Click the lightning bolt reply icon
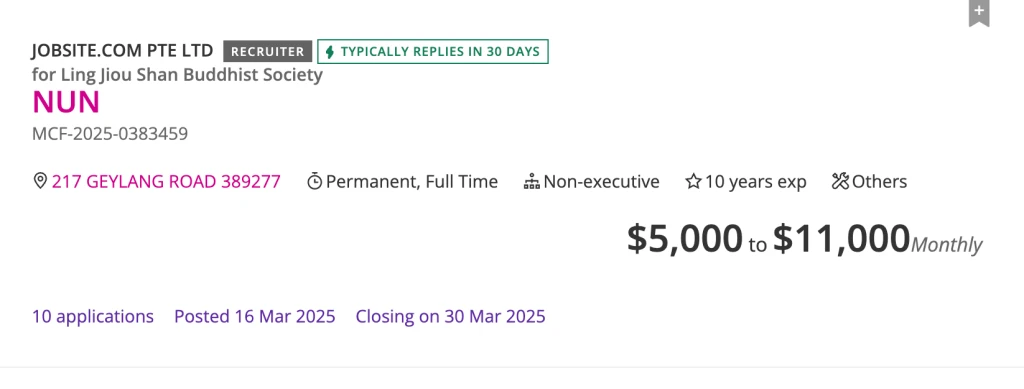Viewport: 1024px width, 389px height. tap(330, 52)
